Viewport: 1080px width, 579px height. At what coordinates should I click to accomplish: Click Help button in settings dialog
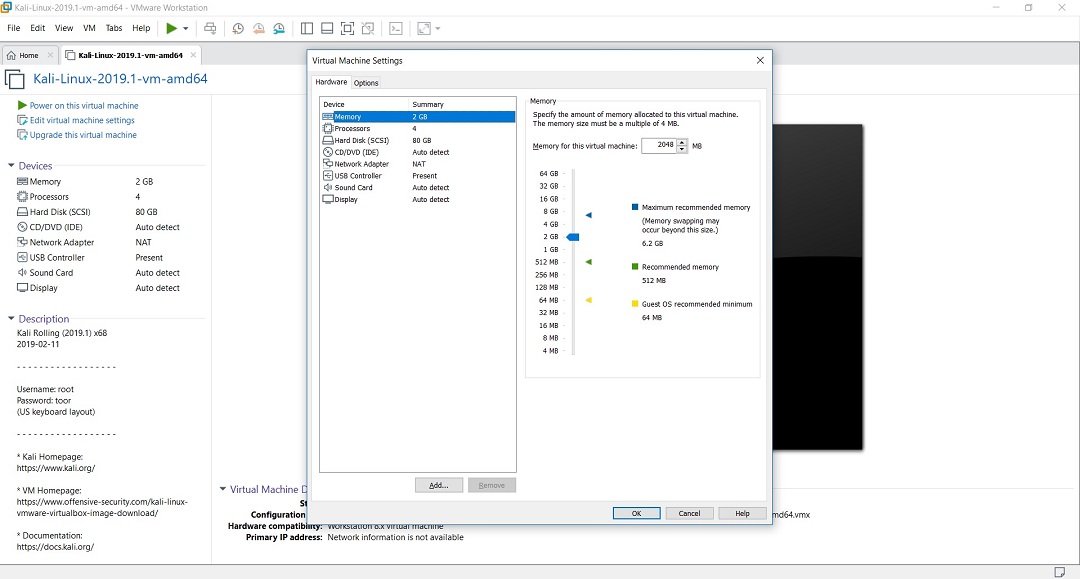click(742, 514)
